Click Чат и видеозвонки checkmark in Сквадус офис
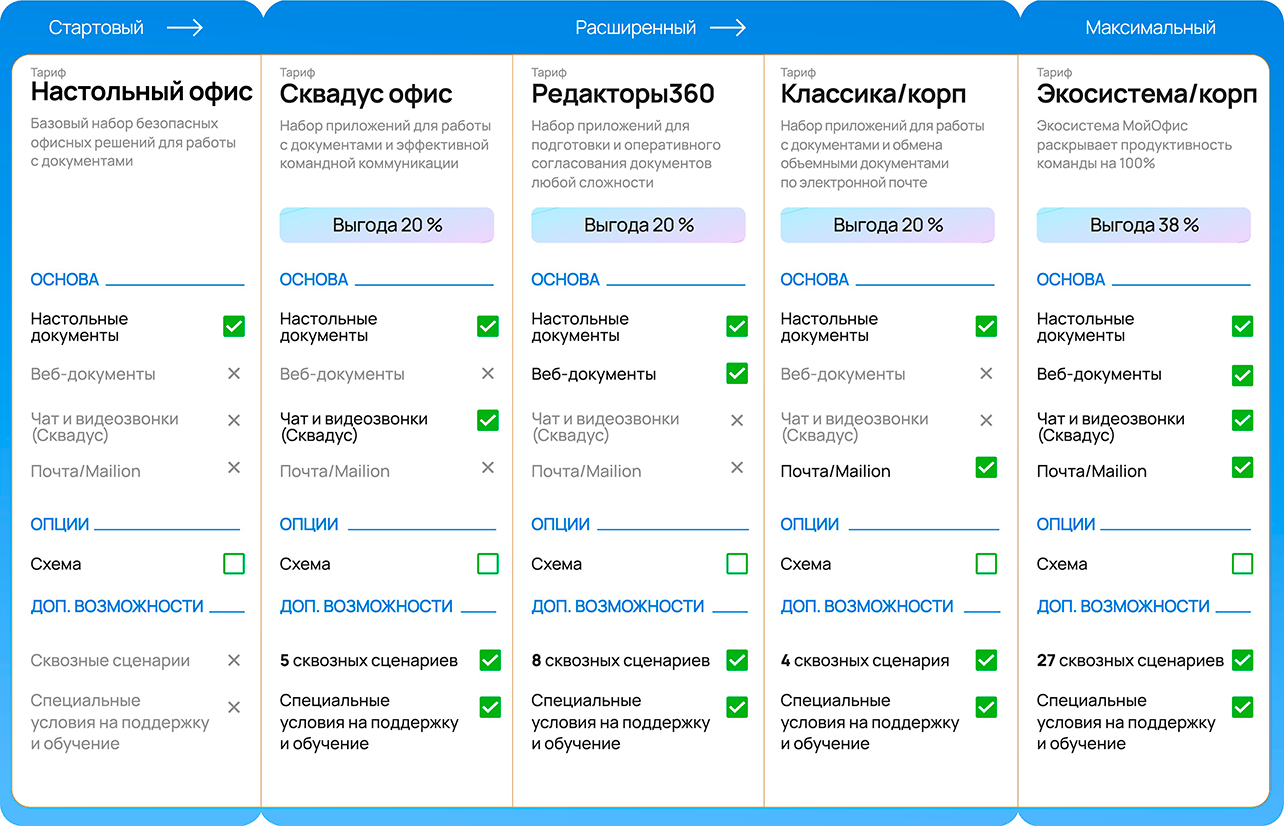Image resolution: width=1284 pixels, height=826 pixels. pos(488,420)
